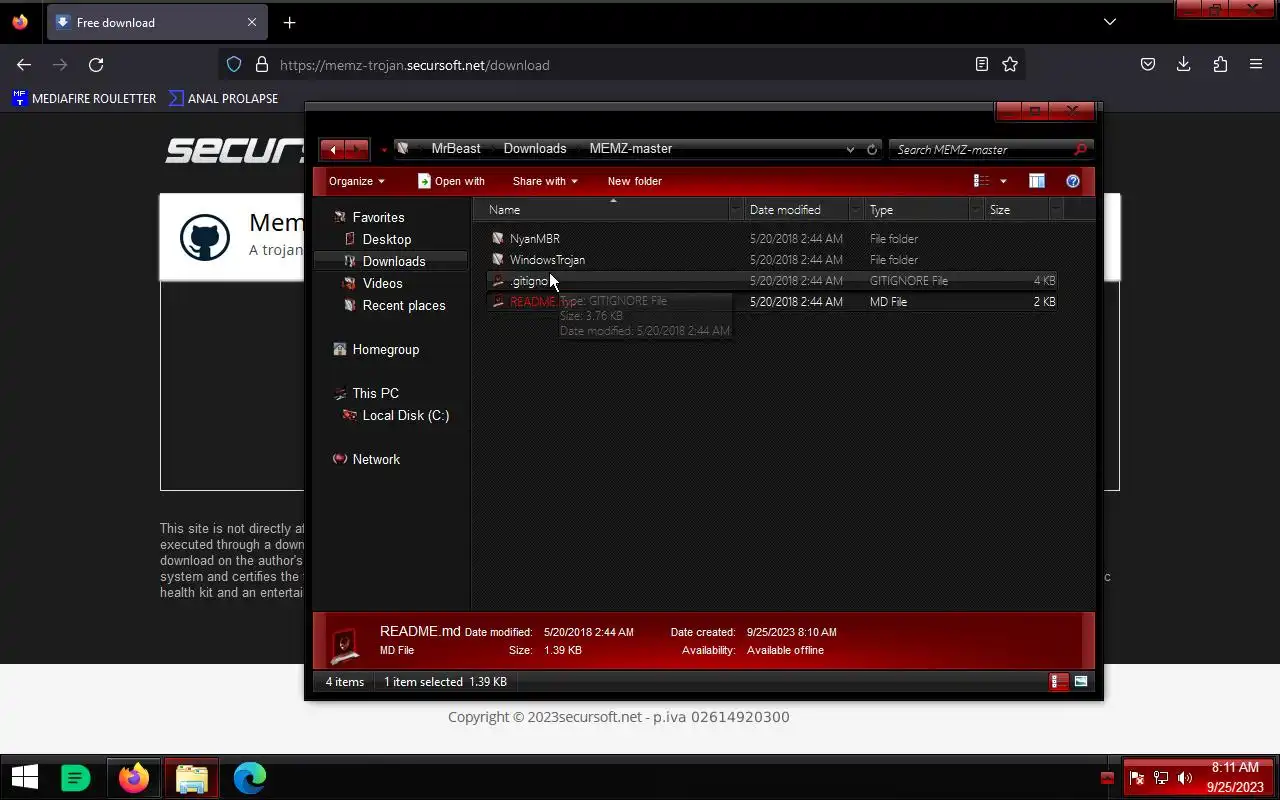
Task: Click Open with in the Explorer toolbar
Action: point(451,181)
